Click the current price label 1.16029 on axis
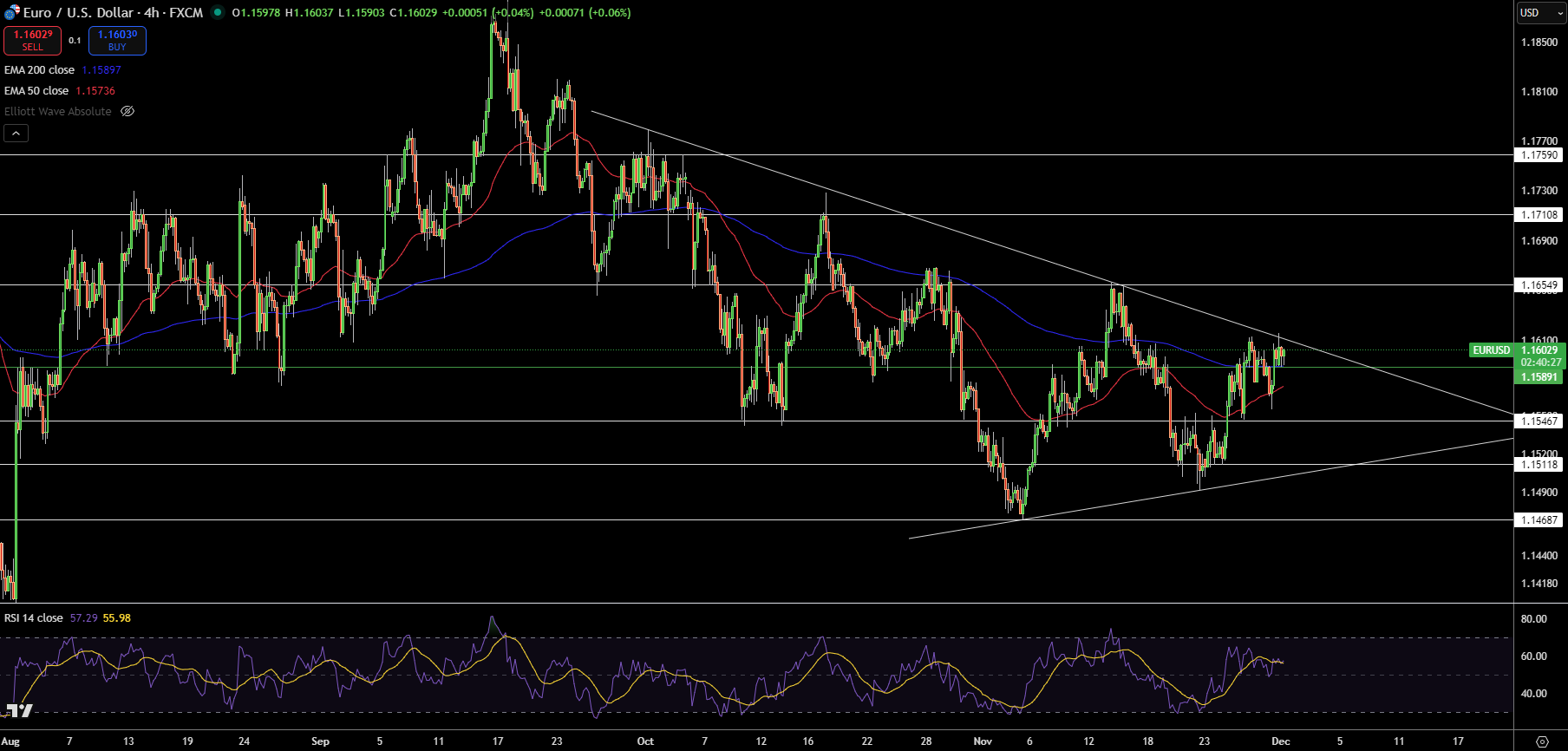The image size is (1568, 751). coord(1539,349)
